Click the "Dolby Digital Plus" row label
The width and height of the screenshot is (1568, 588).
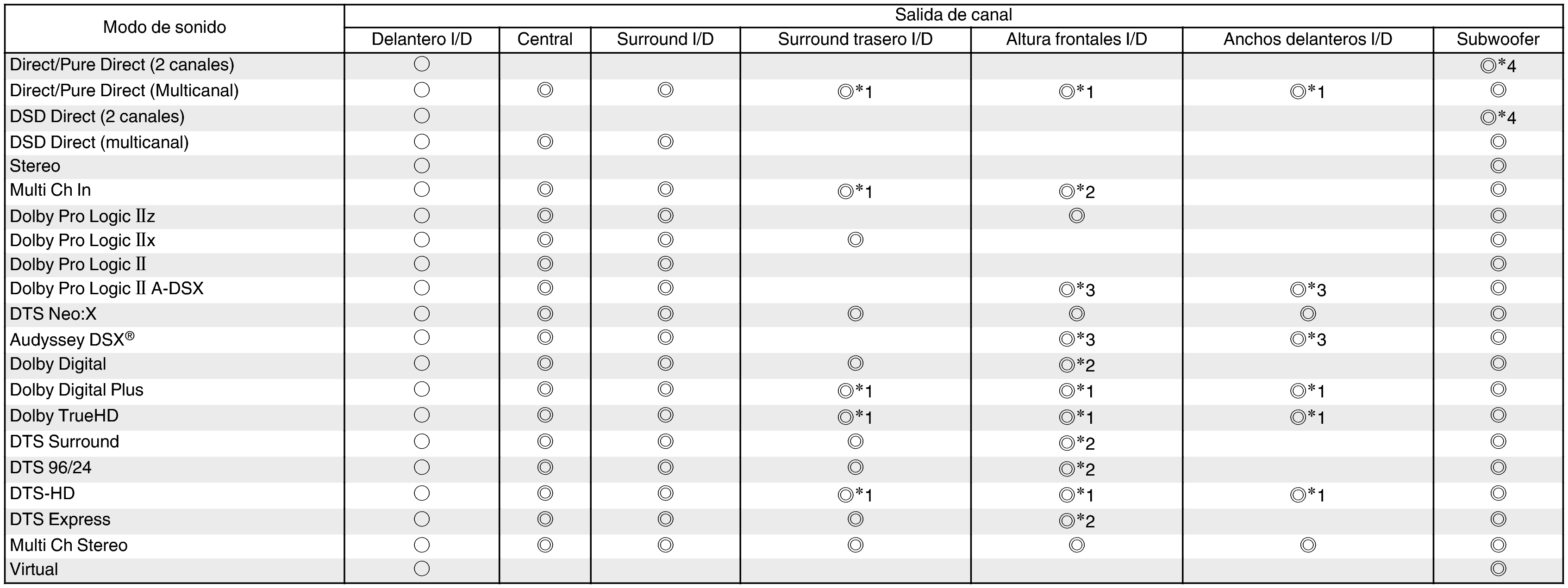(x=77, y=390)
